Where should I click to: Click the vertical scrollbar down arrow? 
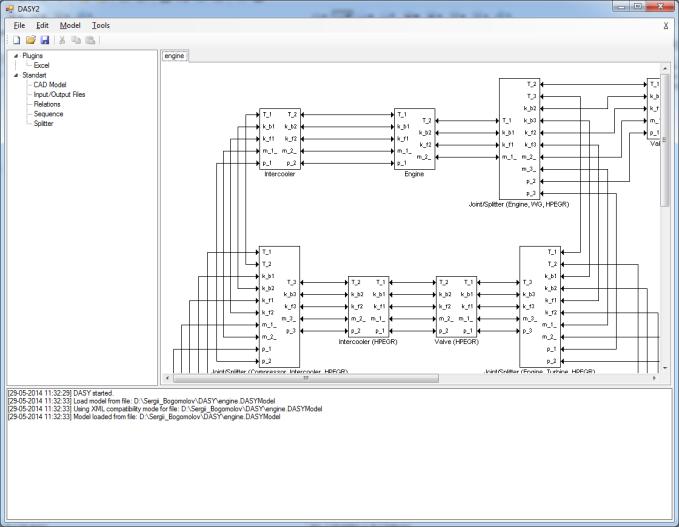pyautogui.click(x=665, y=368)
